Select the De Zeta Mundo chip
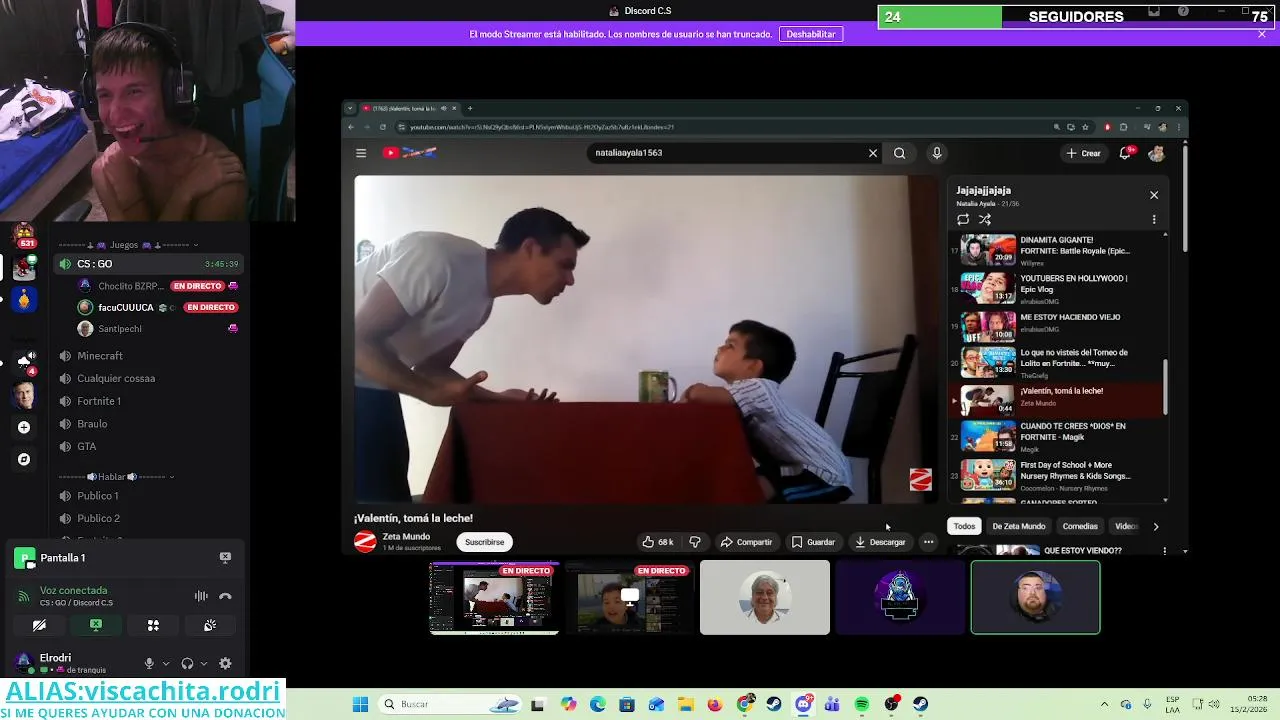The height and width of the screenshot is (720, 1280). coord(1018,526)
